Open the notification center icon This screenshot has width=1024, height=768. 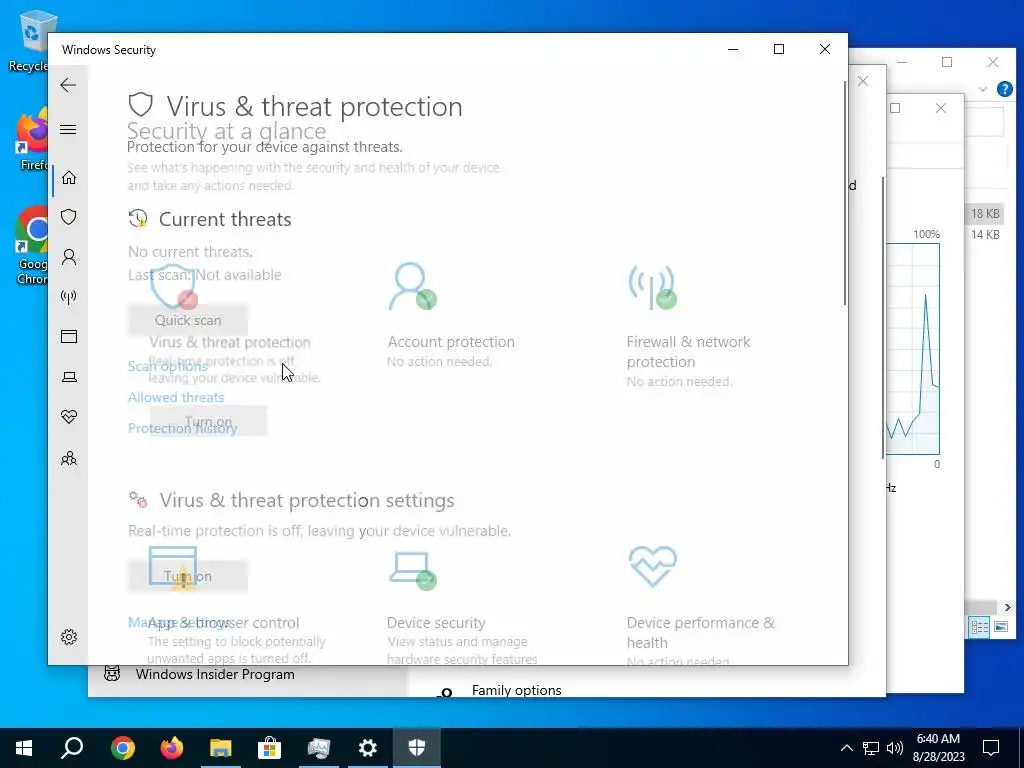991,748
